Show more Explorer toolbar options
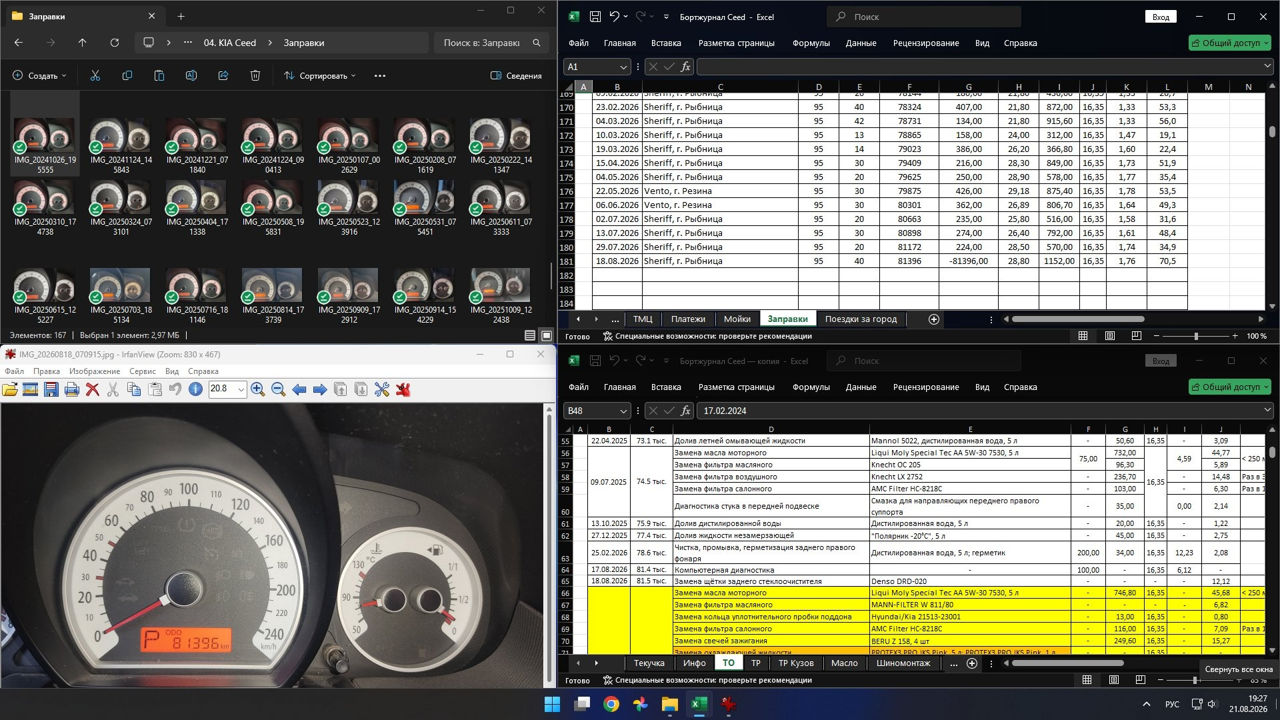The height and width of the screenshot is (720, 1280). pyautogui.click(x=379, y=75)
